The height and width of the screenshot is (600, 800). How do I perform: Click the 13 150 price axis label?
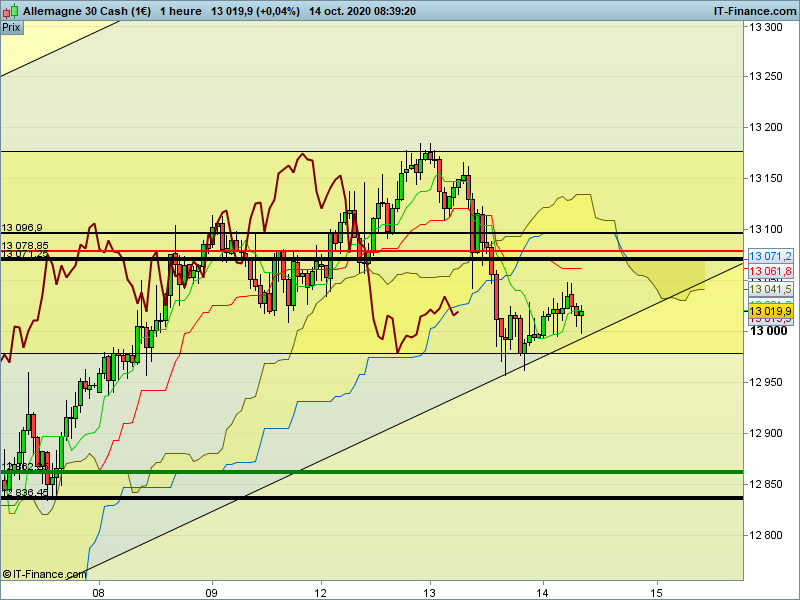765,178
